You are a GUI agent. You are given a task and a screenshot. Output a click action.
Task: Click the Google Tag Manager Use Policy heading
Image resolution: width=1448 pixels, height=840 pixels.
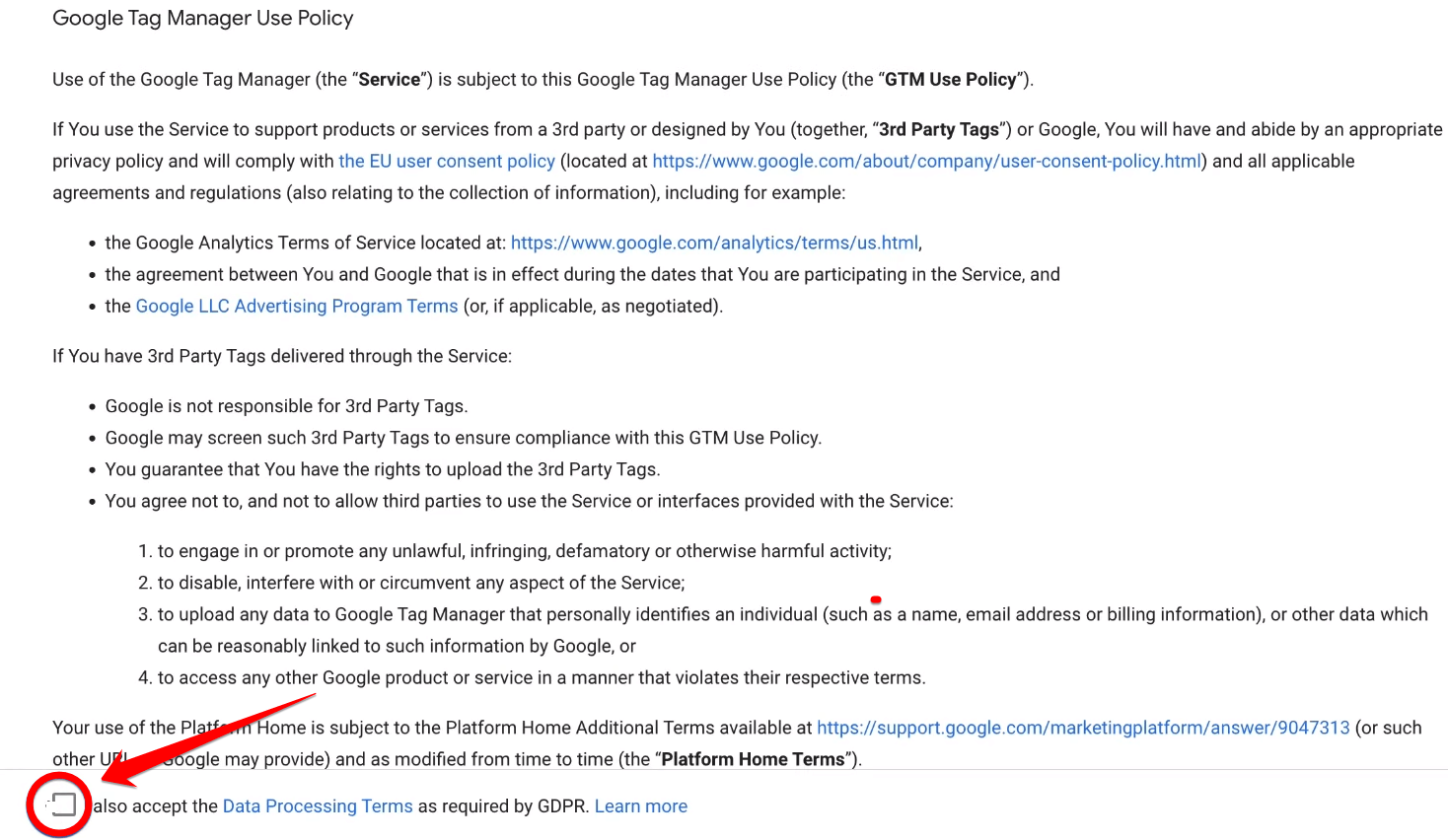(x=202, y=19)
